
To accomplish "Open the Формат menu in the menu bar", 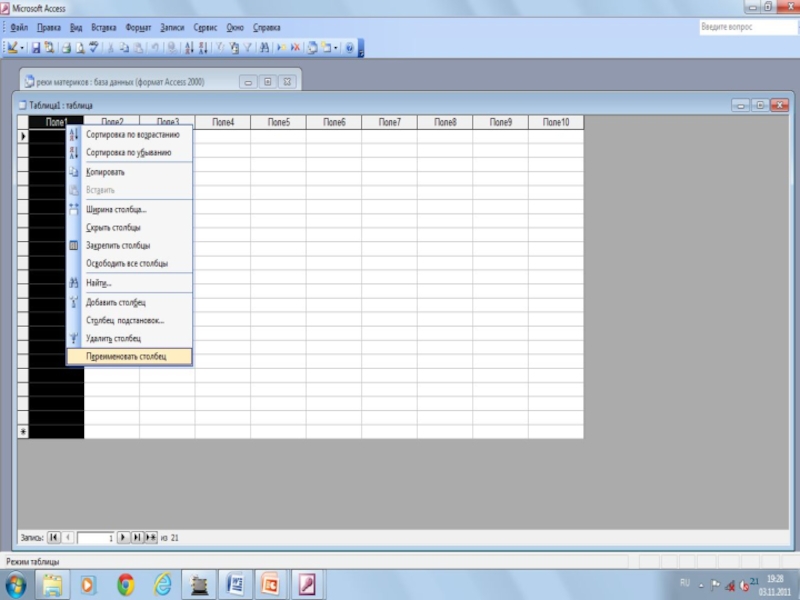I will (138, 27).
